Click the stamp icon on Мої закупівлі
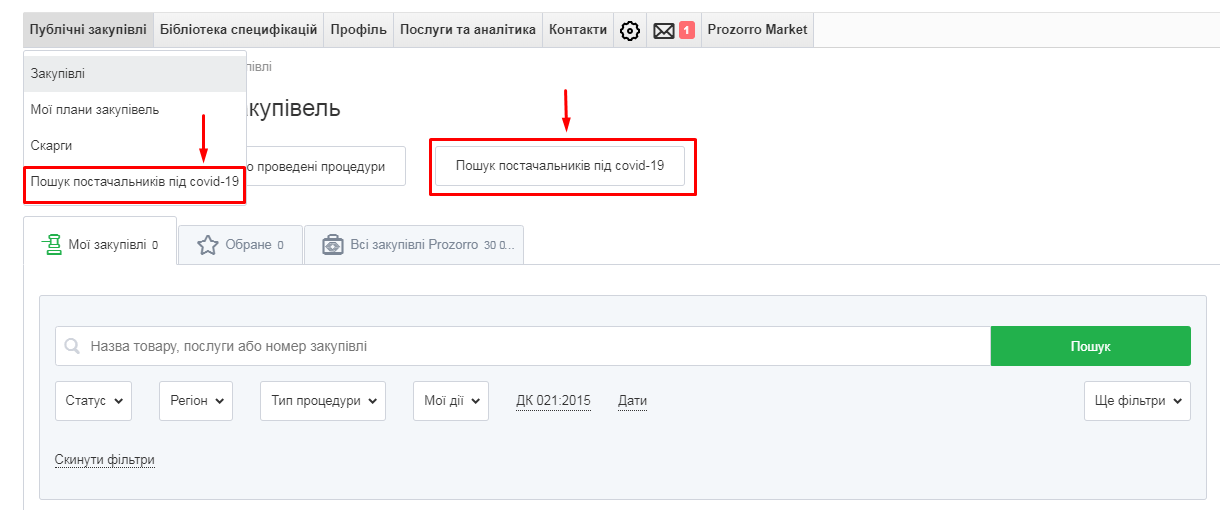Screen dimensions: 1220x510 click(x=52, y=244)
